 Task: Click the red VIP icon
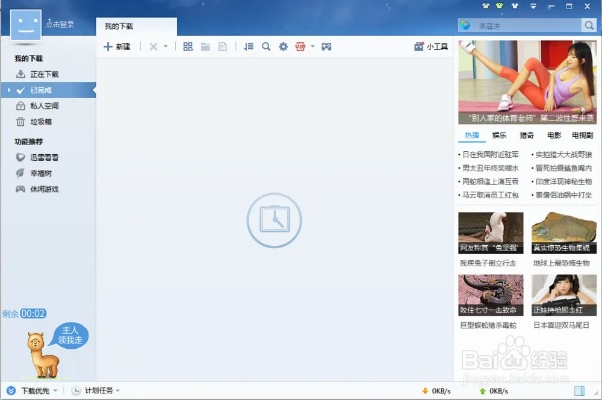click(x=300, y=46)
